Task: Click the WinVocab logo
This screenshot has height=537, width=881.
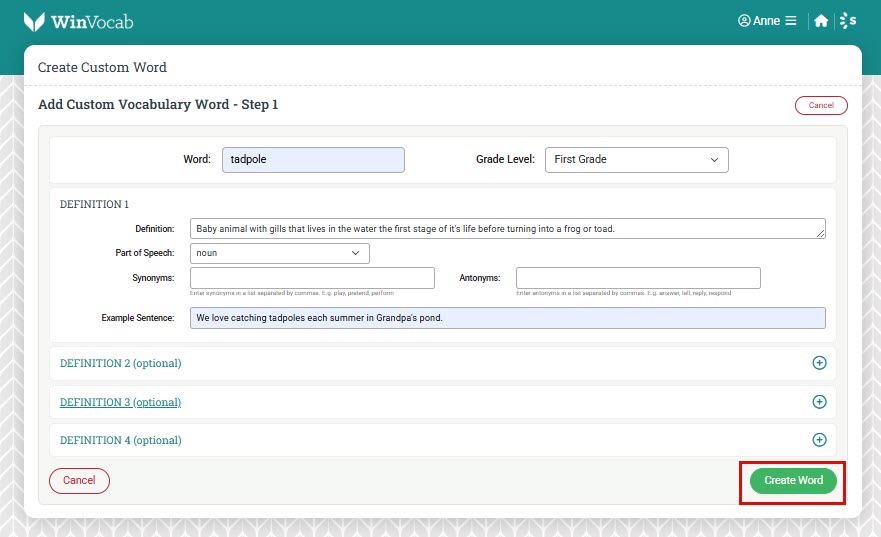Action: [x=79, y=22]
